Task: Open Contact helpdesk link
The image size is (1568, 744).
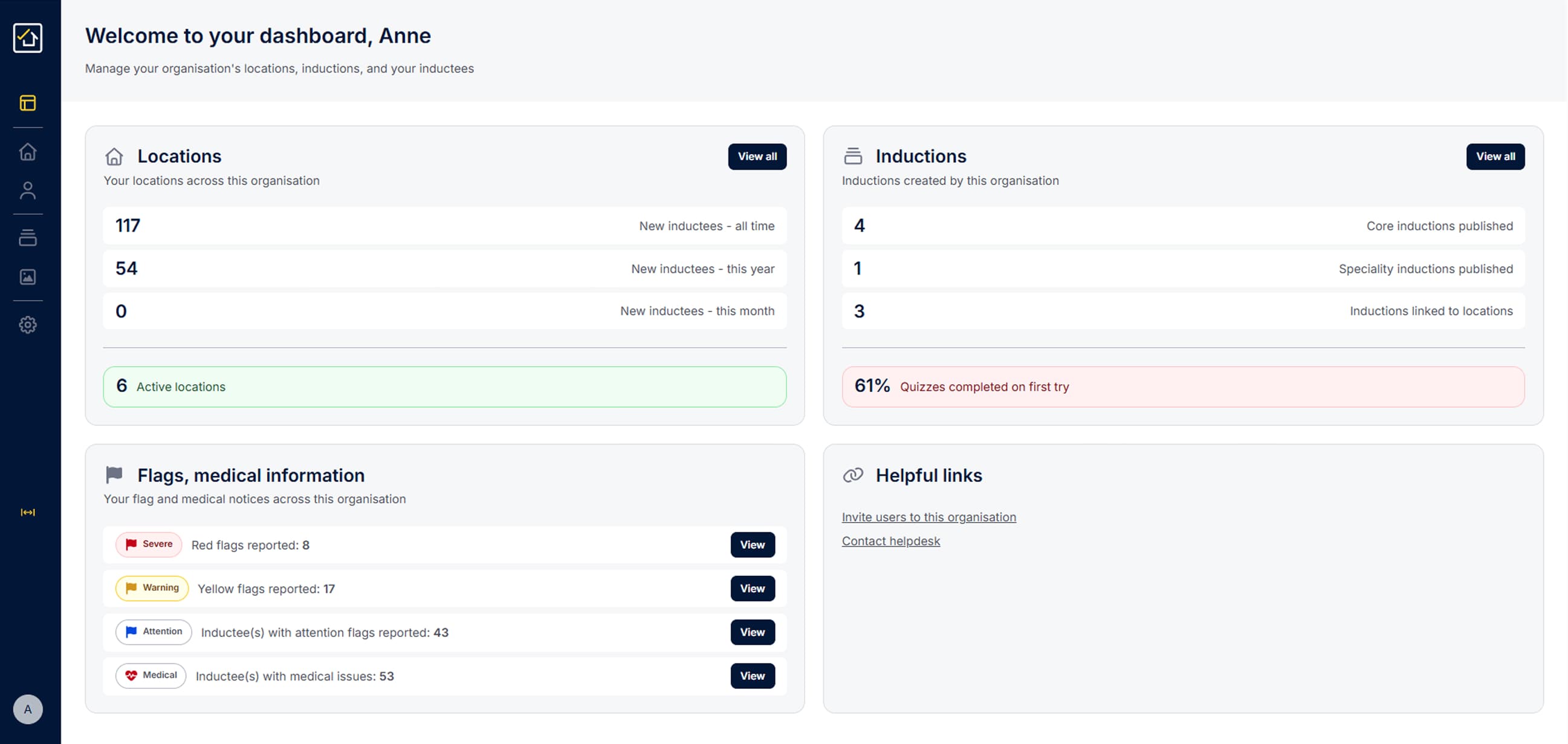Action: click(x=890, y=541)
